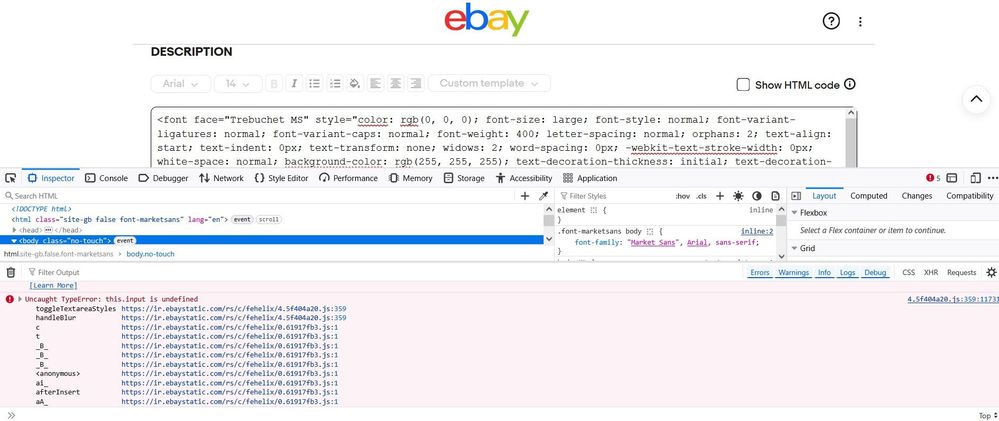Insert numbered list in description editor
999x421 pixels.
click(335, 83)
